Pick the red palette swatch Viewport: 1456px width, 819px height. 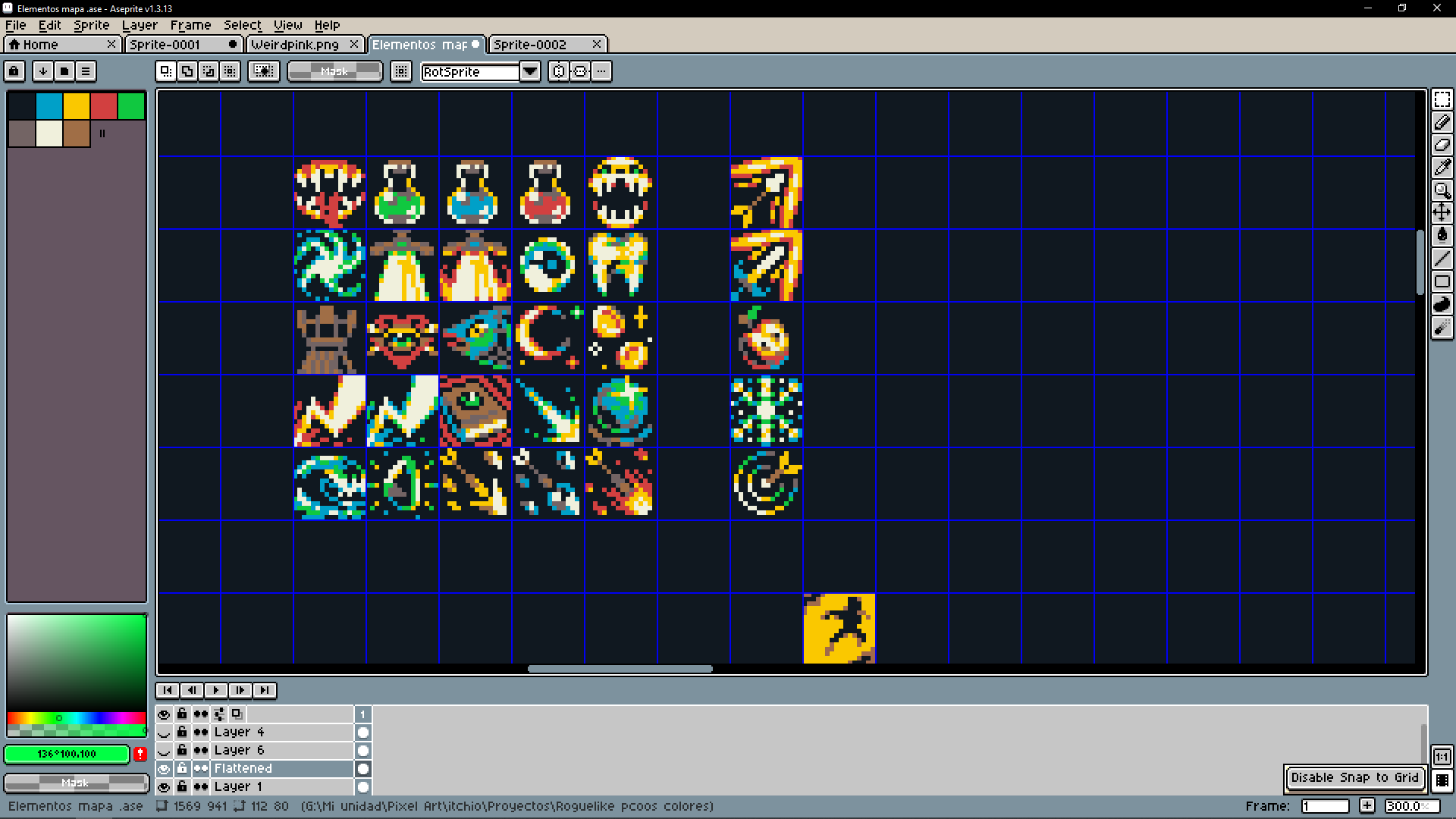coord(104,106)
